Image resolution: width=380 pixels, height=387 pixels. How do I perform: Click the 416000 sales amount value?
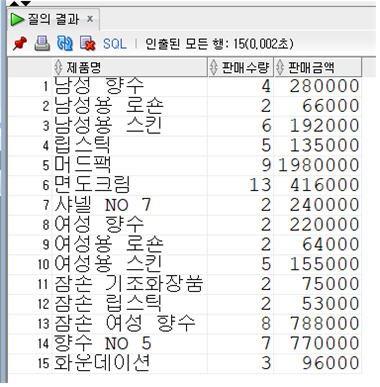click(324, 185)
